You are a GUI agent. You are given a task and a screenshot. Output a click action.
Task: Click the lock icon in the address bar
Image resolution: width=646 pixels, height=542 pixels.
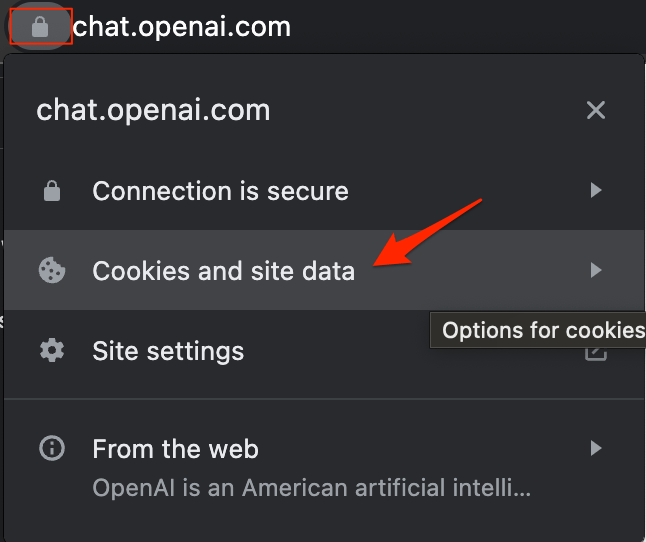[40, 27]
